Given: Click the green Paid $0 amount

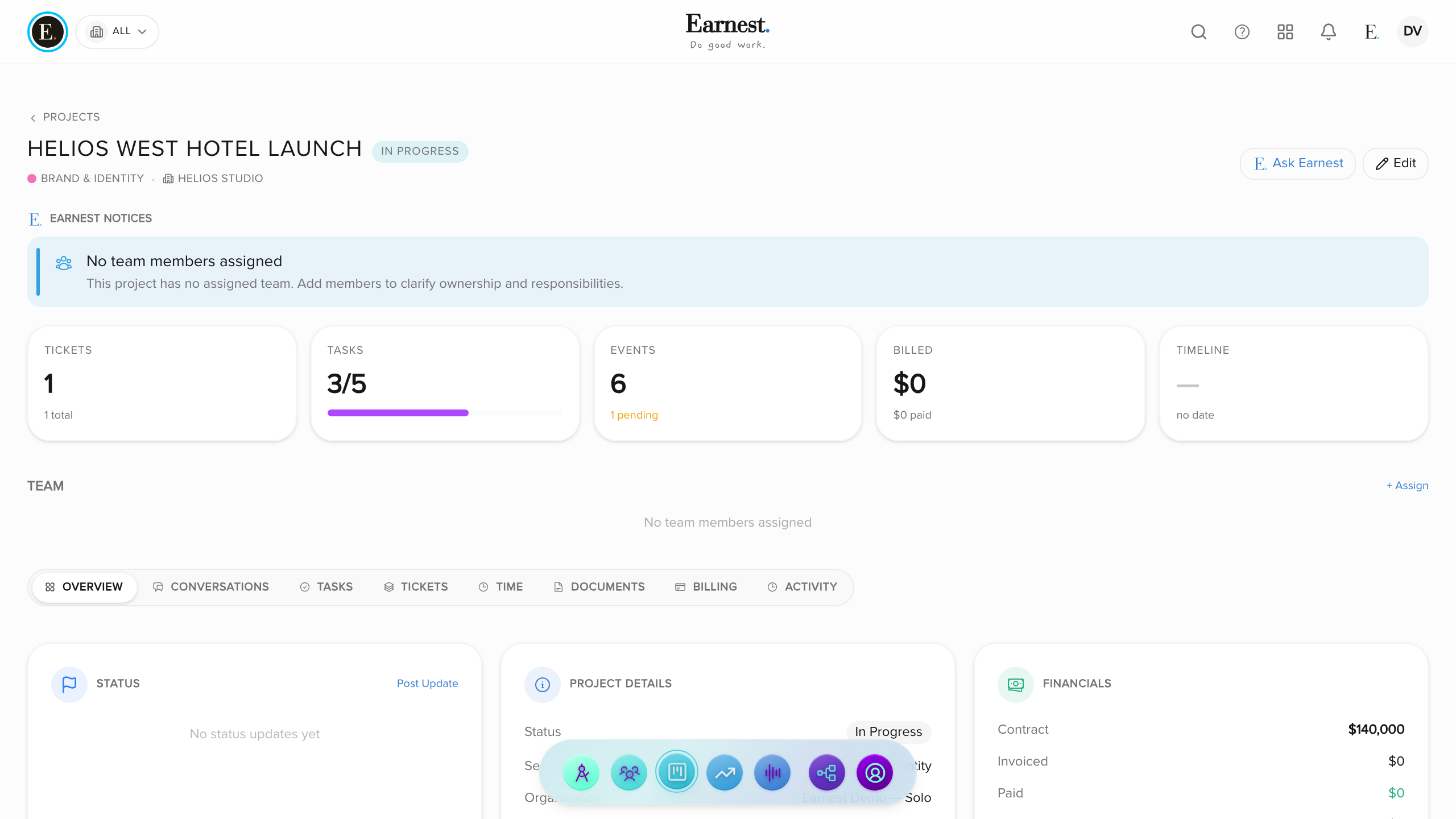Looking at the screenshot, I should 1396,793.
